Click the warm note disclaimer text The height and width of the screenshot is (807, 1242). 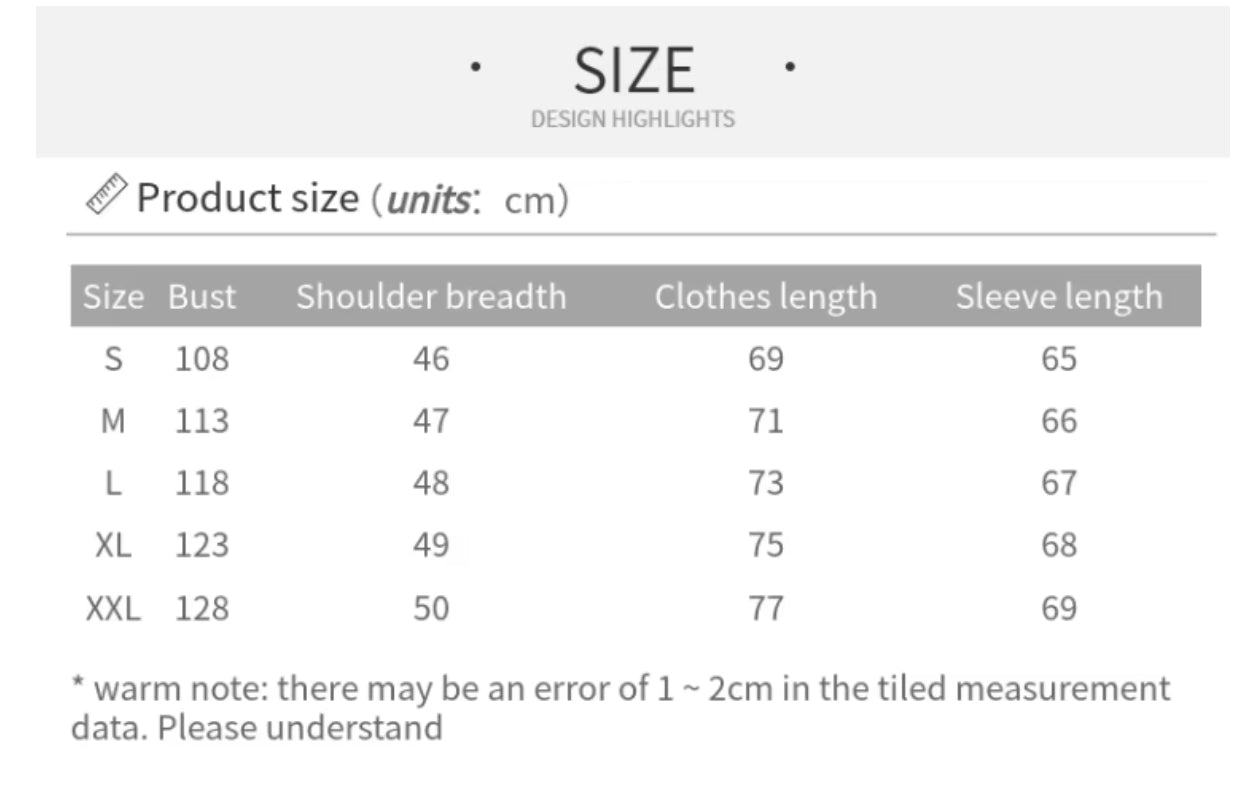(x=620, y=707)
